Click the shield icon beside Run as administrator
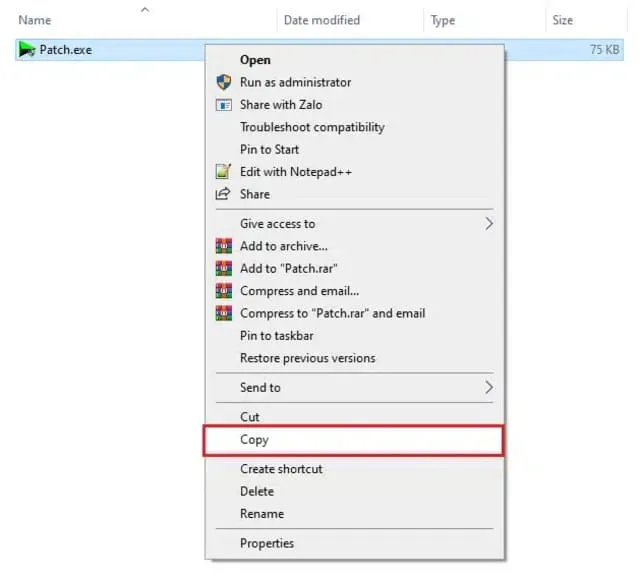 224,82
